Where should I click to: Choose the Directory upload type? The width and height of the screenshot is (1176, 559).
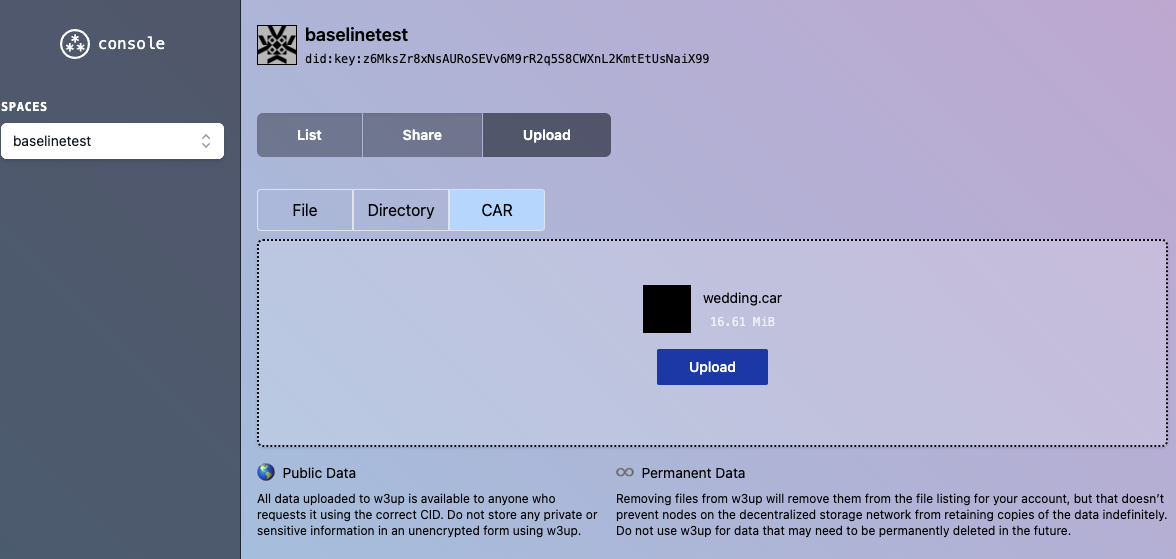401,210
